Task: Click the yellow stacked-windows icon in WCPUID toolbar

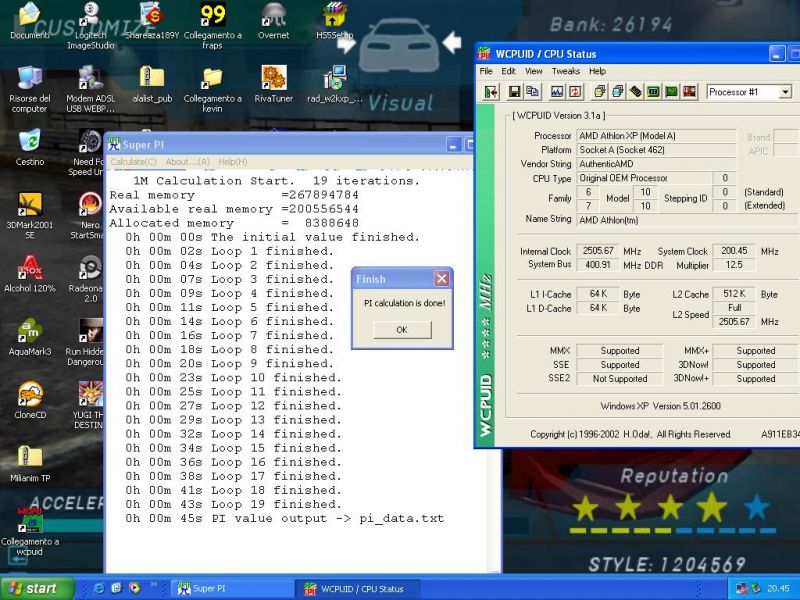Action: 599,92
